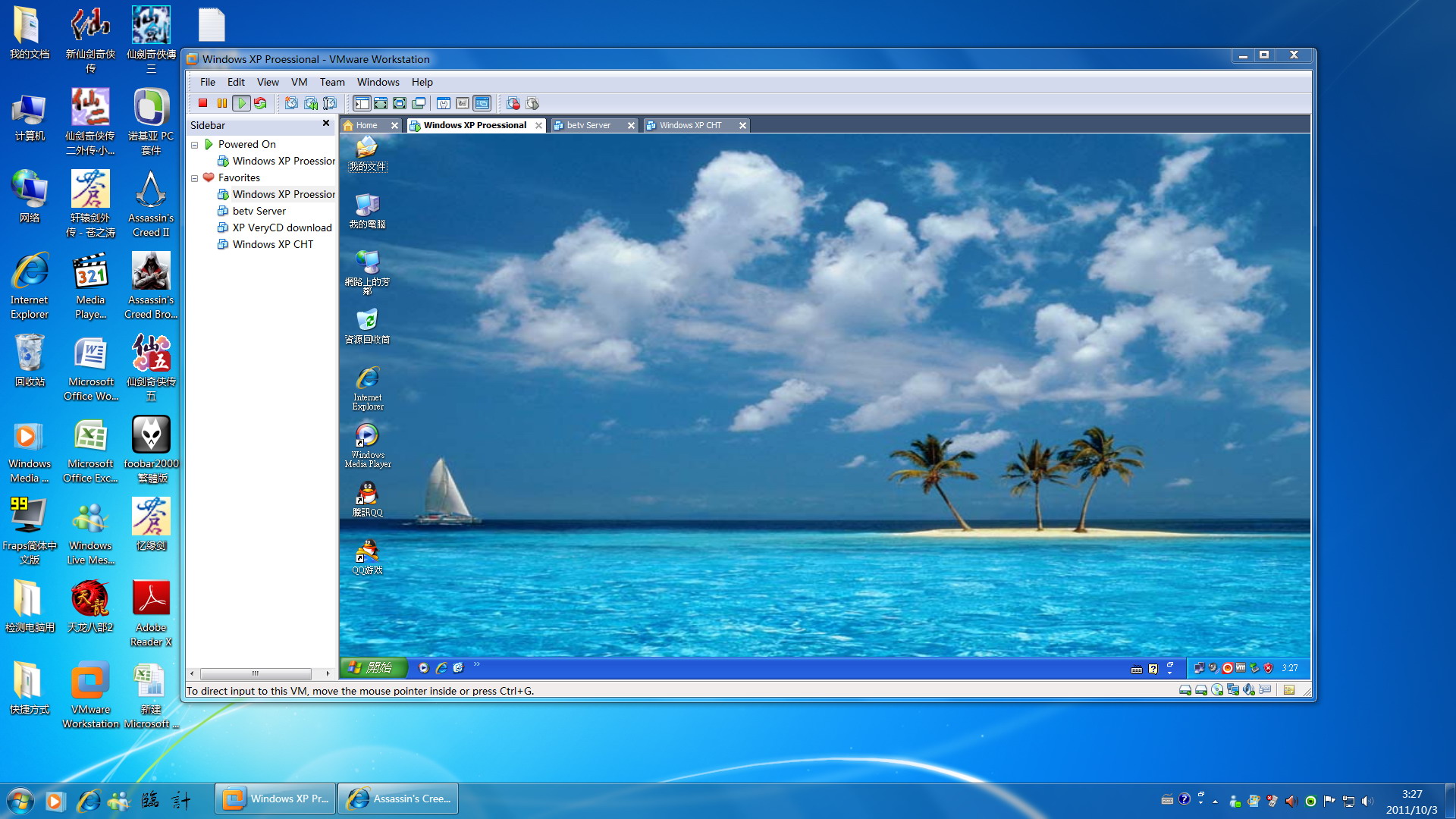1456x819 pixels.
Task: Click the Take Snapshot toolbar icon
Action: pyautogui.click(x=291, y=103)
